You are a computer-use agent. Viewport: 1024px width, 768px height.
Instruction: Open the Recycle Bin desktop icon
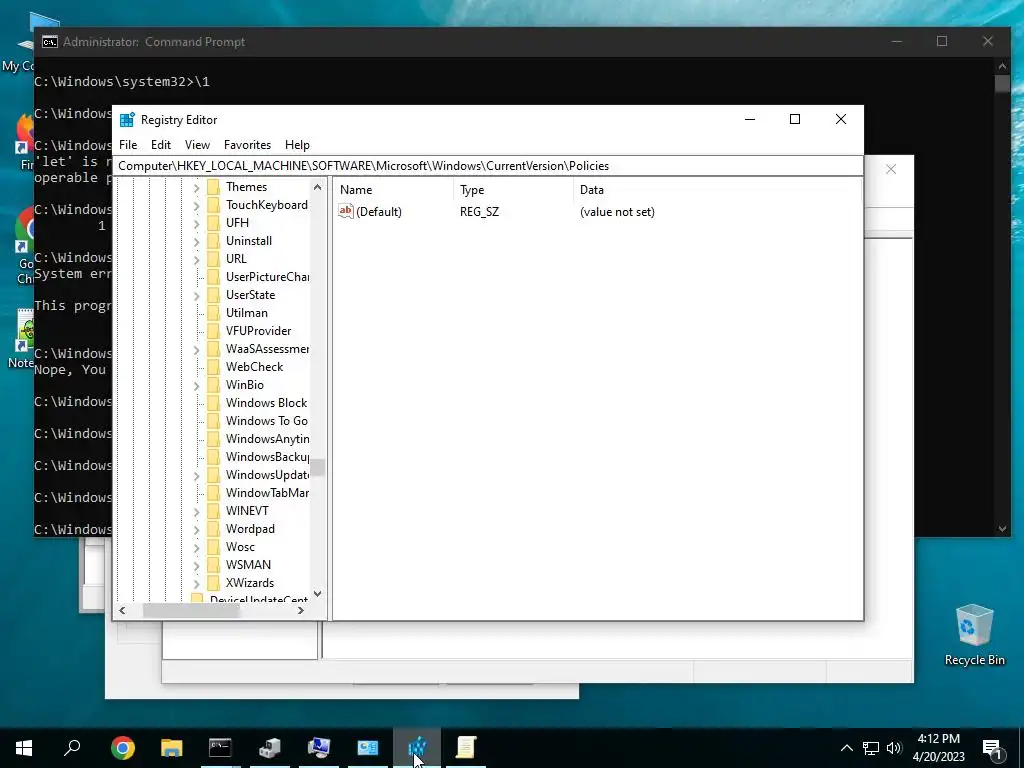tap(974, 635)
